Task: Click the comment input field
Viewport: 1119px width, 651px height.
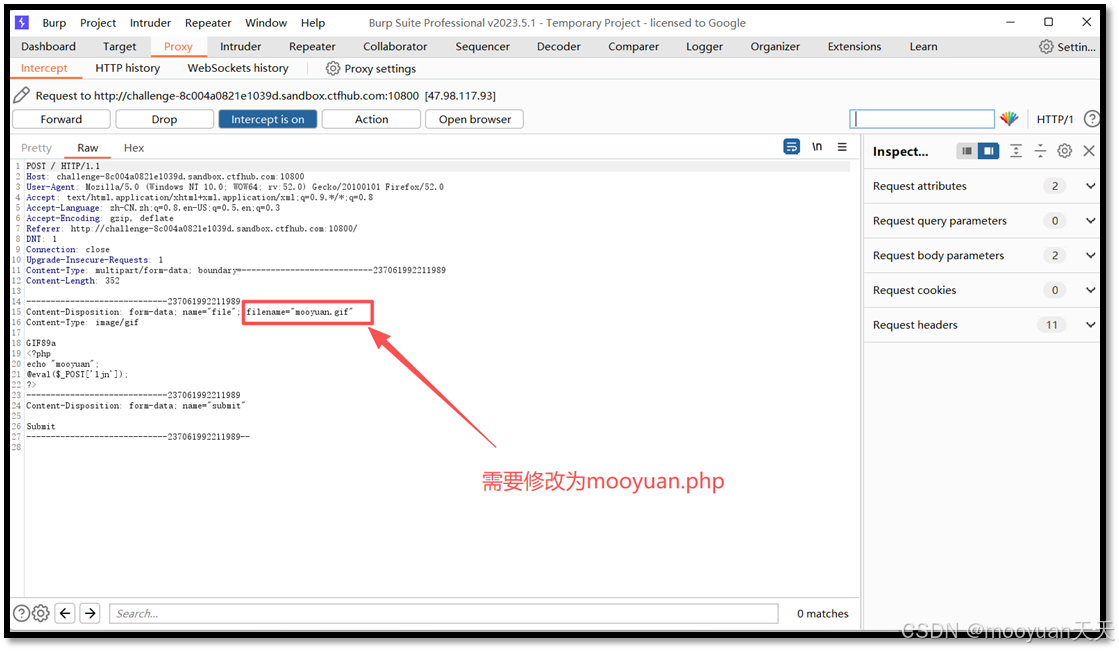Action: (x=922, y=119)
